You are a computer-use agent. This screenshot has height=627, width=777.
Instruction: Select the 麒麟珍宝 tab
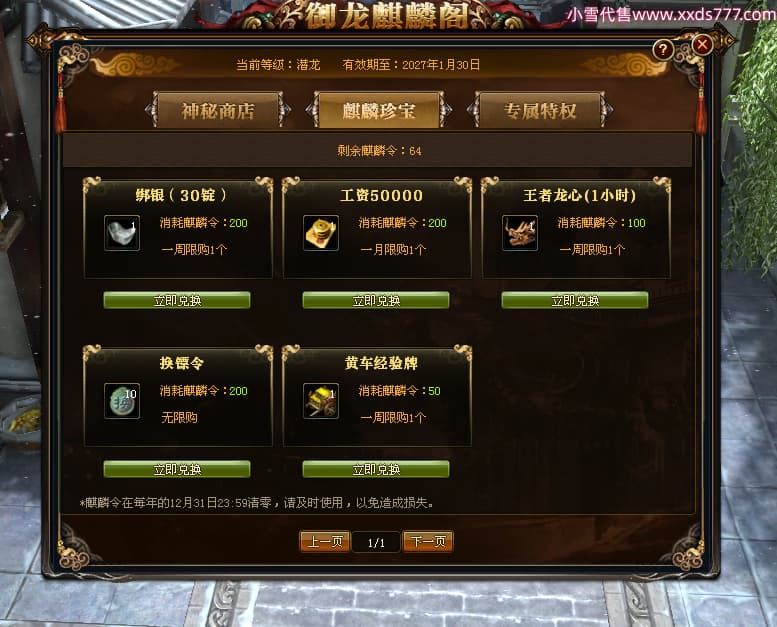click(379, 110)
